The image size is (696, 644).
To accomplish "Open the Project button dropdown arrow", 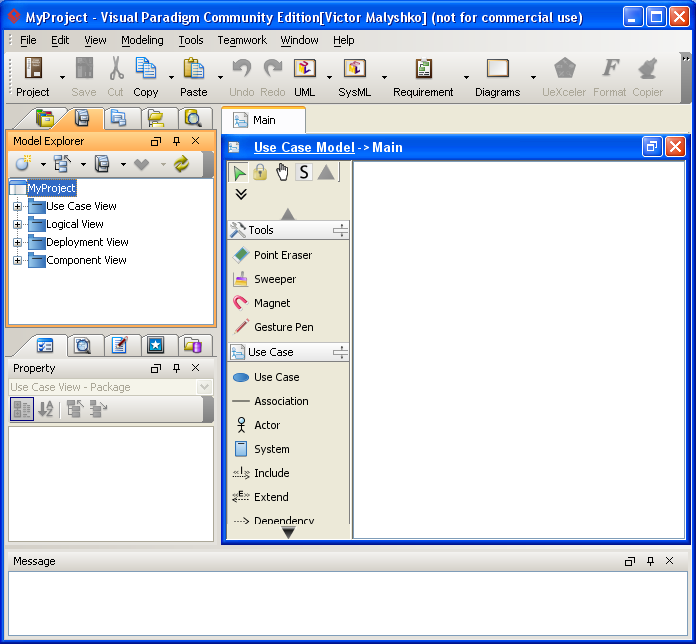I will [x=62, y=77].
